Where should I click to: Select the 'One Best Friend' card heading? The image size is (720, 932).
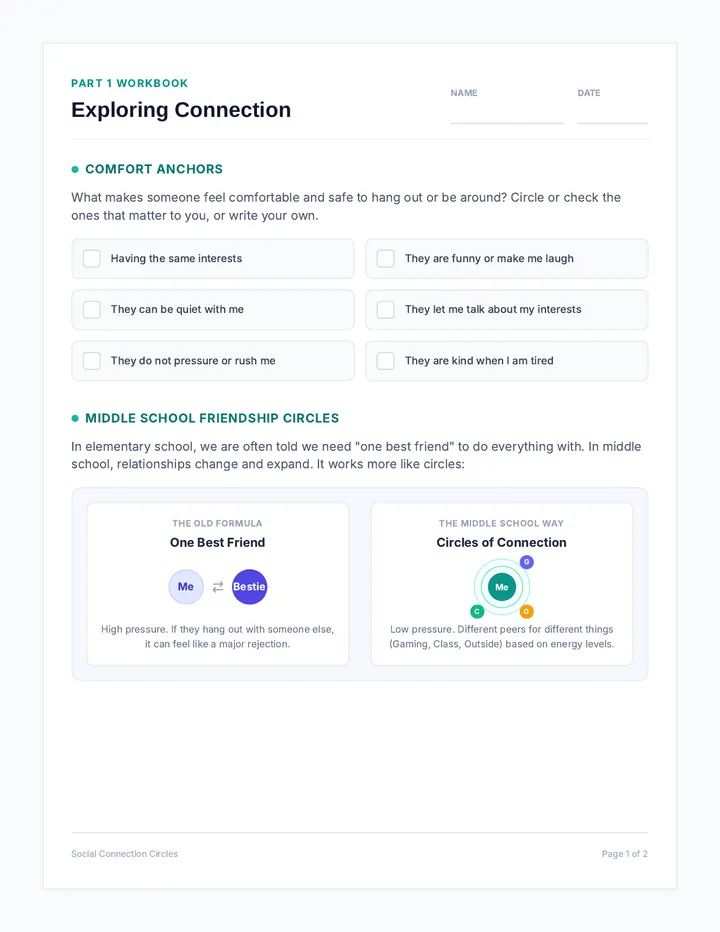click(218, 543)
